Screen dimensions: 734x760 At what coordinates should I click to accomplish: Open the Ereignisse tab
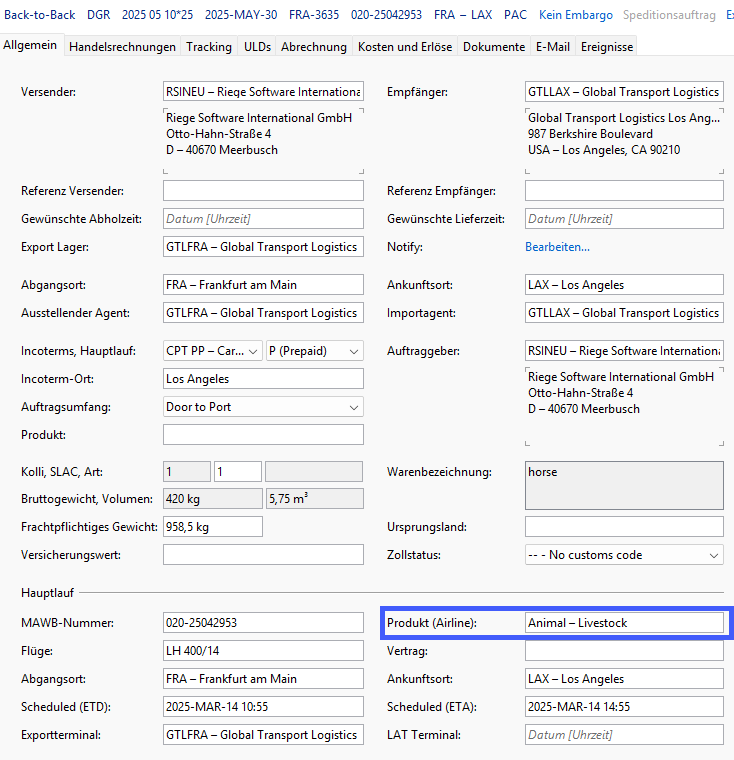click(606, 47)
